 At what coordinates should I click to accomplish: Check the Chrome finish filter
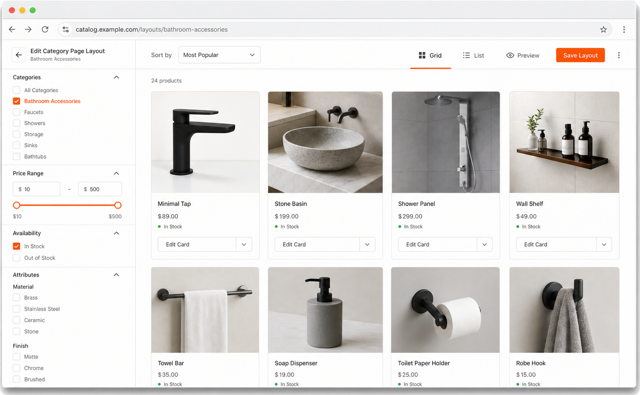click(16, 368)
